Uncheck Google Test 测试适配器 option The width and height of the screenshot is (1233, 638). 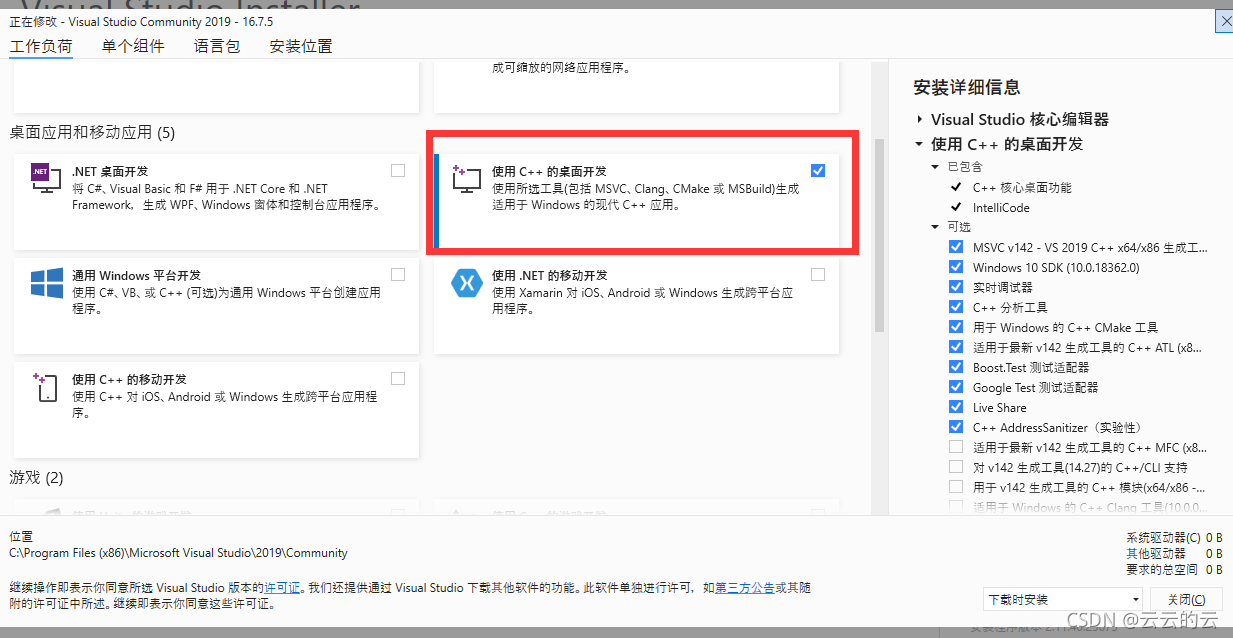pyautogui.click(x=956, y=387)
